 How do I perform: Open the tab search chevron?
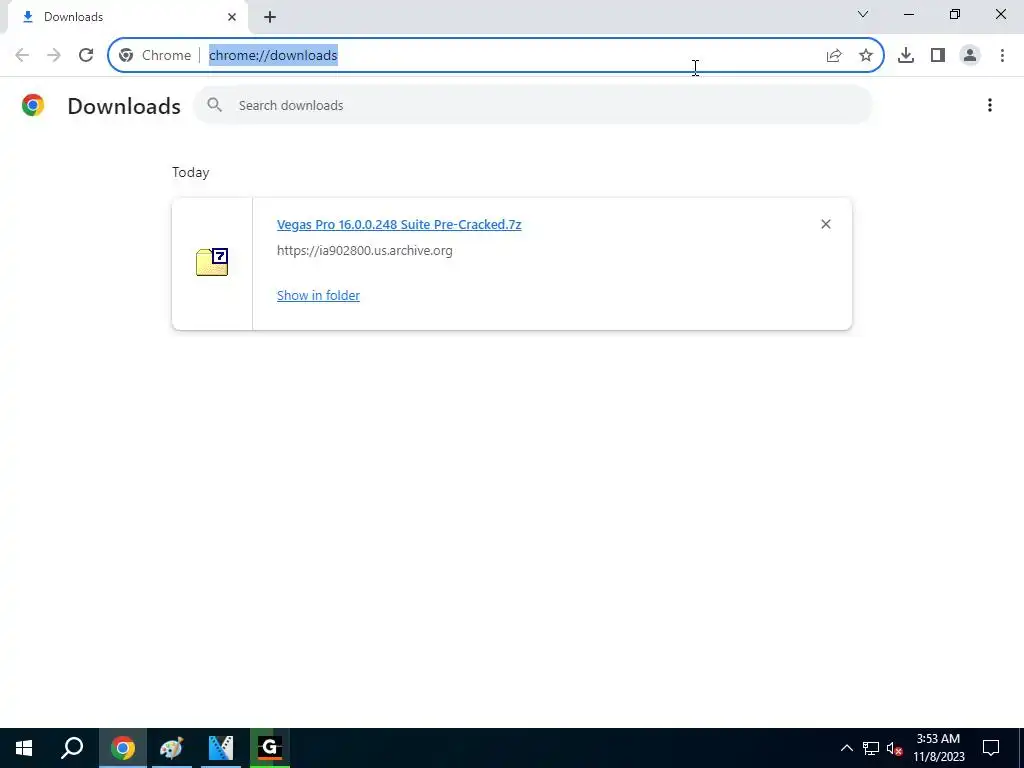[863, 14]
